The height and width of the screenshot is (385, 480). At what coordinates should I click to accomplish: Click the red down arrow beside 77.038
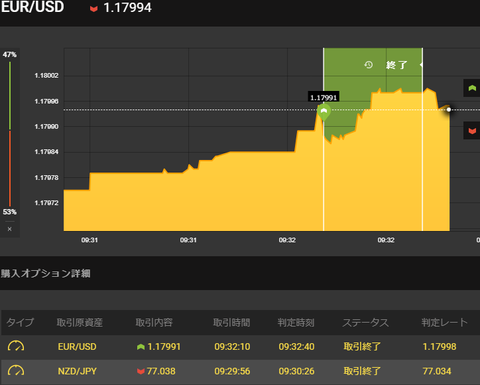[x=141, y=371]
